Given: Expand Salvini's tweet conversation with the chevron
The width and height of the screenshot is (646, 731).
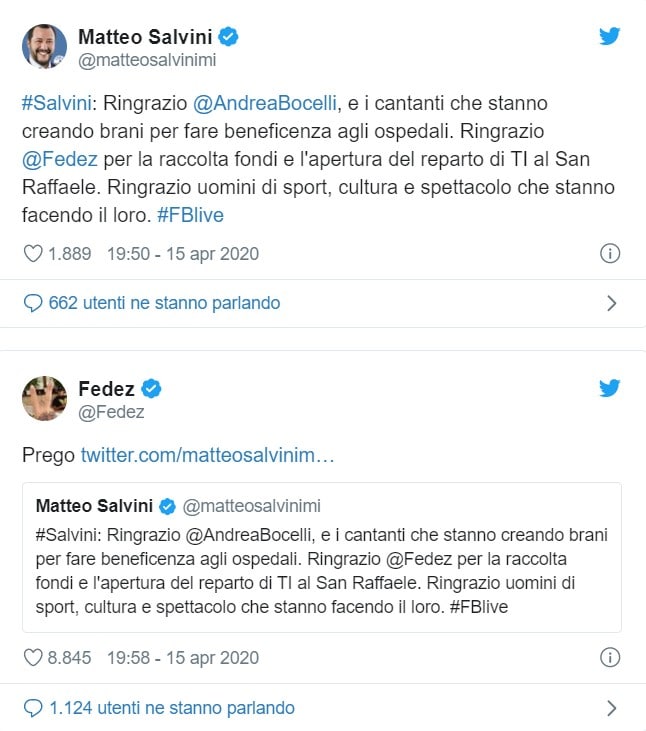Looking at the screenshot, I should (612, 303).
